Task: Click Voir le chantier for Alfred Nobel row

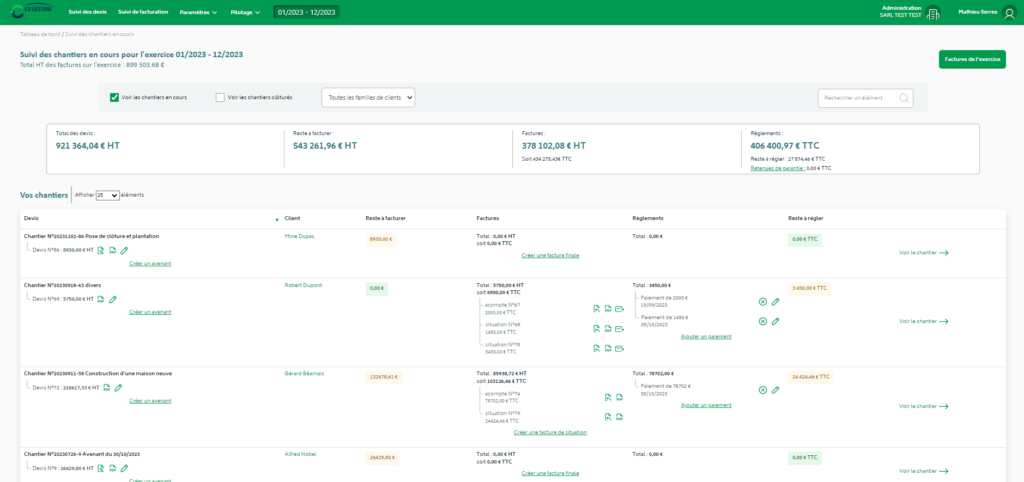Action: pos(923,471)
